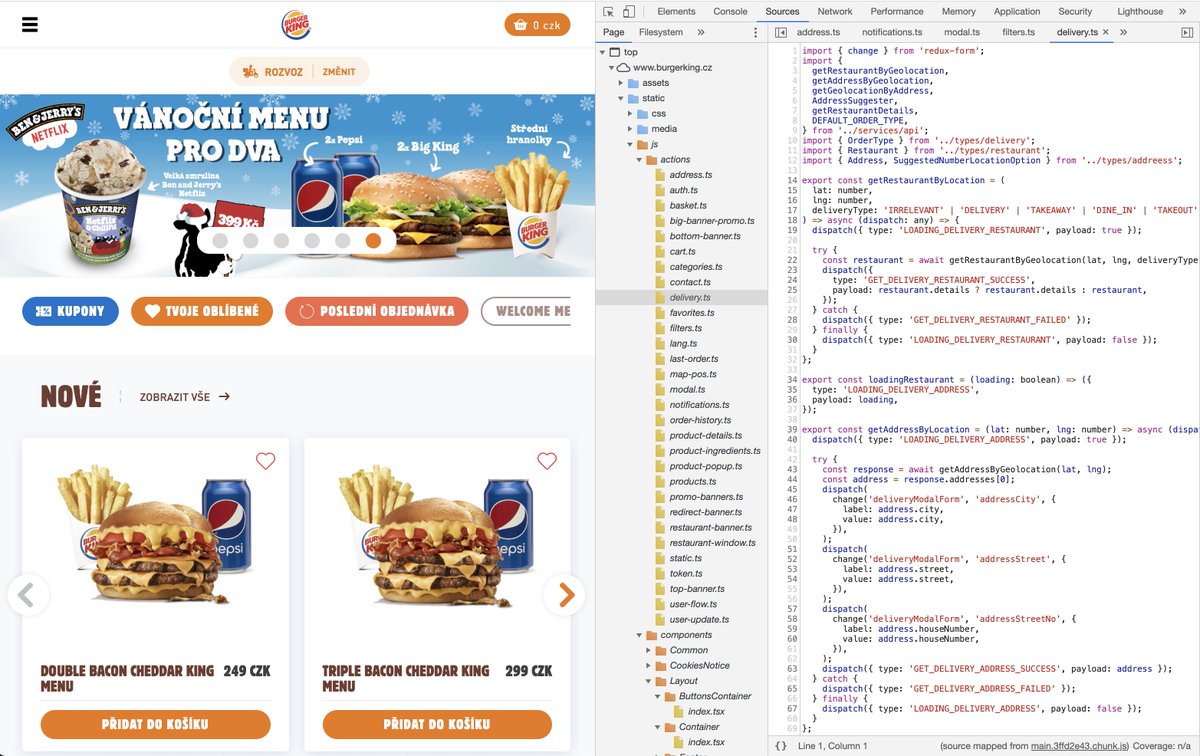Click ZOBRAZIT VŠE link
The width and height of the screenshot is (1200, 756).
[x=185, y=397]
